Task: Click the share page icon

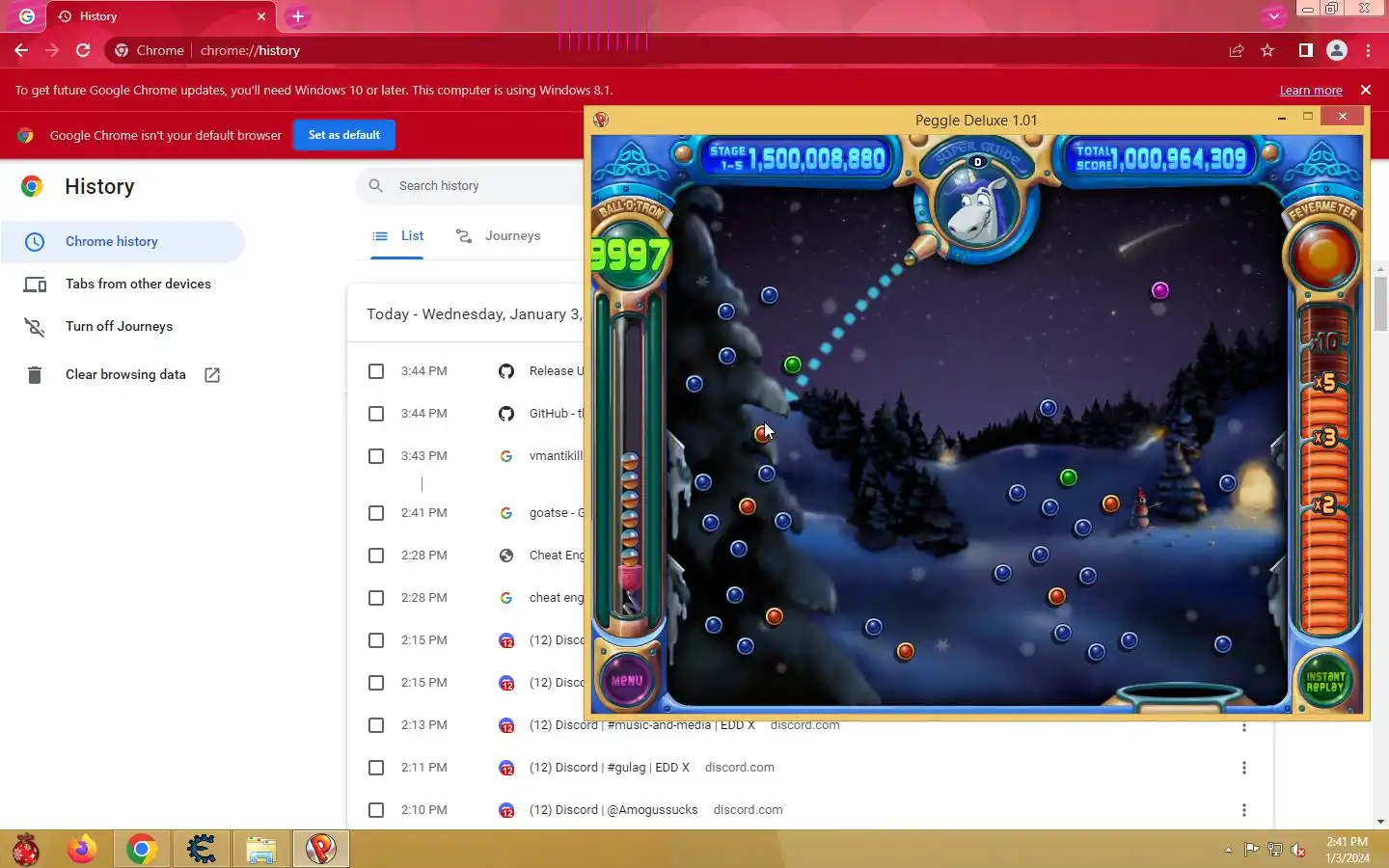Action: pos(1237,50)
